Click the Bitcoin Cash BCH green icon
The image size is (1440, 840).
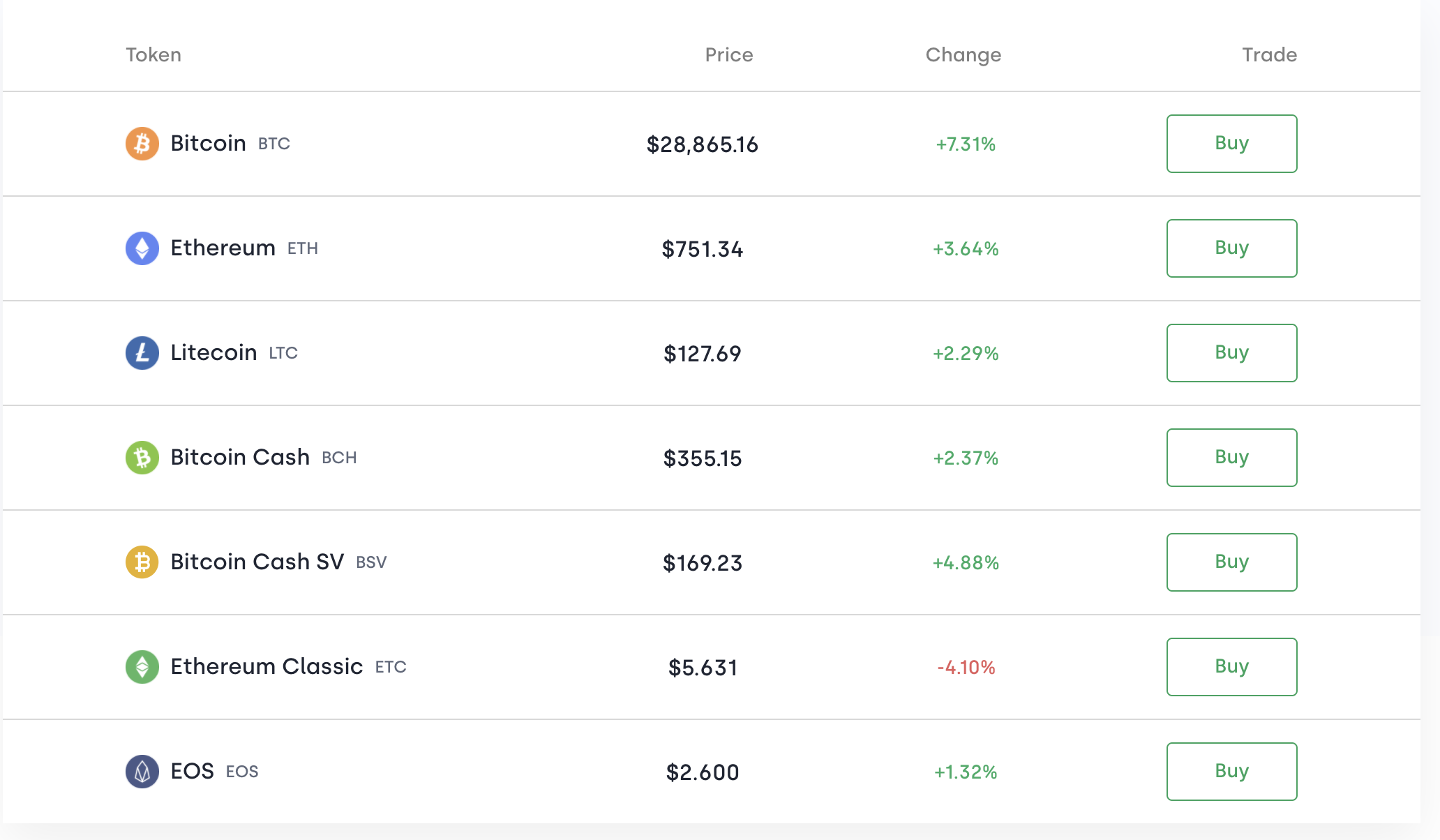(x=142, y=458)
